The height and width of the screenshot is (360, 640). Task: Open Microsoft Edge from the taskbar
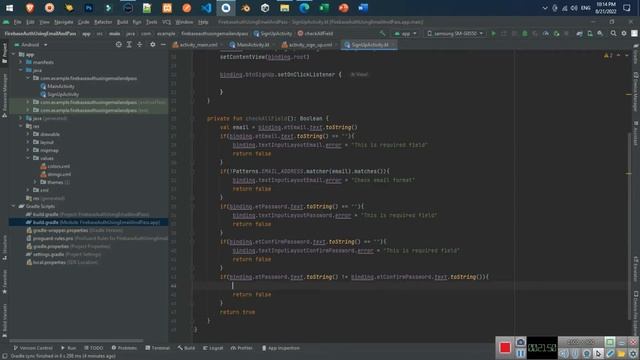point(304,8)
